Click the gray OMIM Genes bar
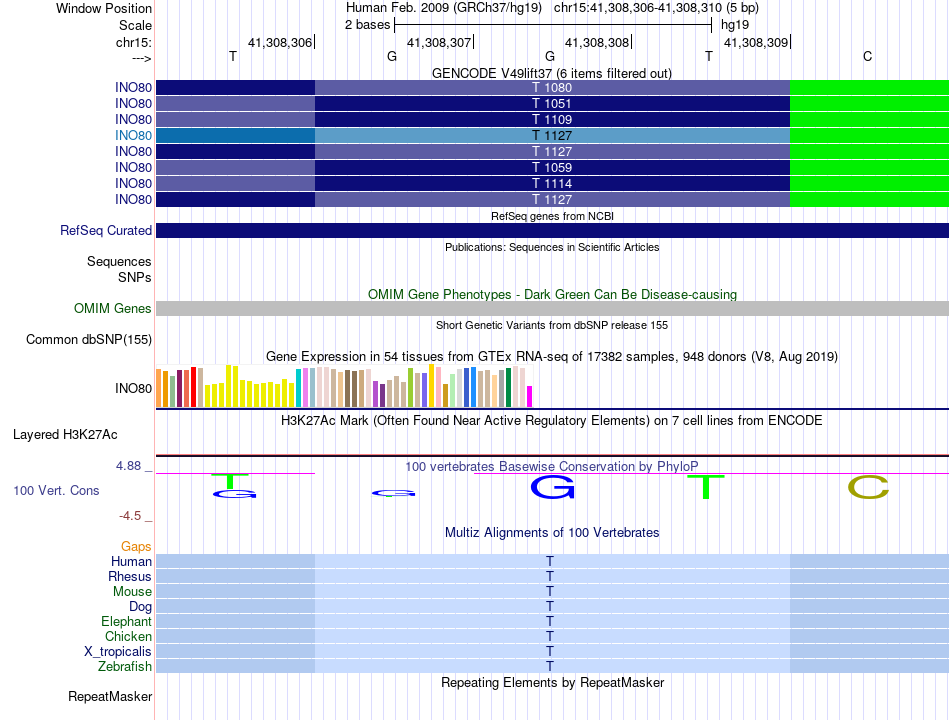Image resolution: width=950 pixels, height=720 pixels. click(552, 308)
